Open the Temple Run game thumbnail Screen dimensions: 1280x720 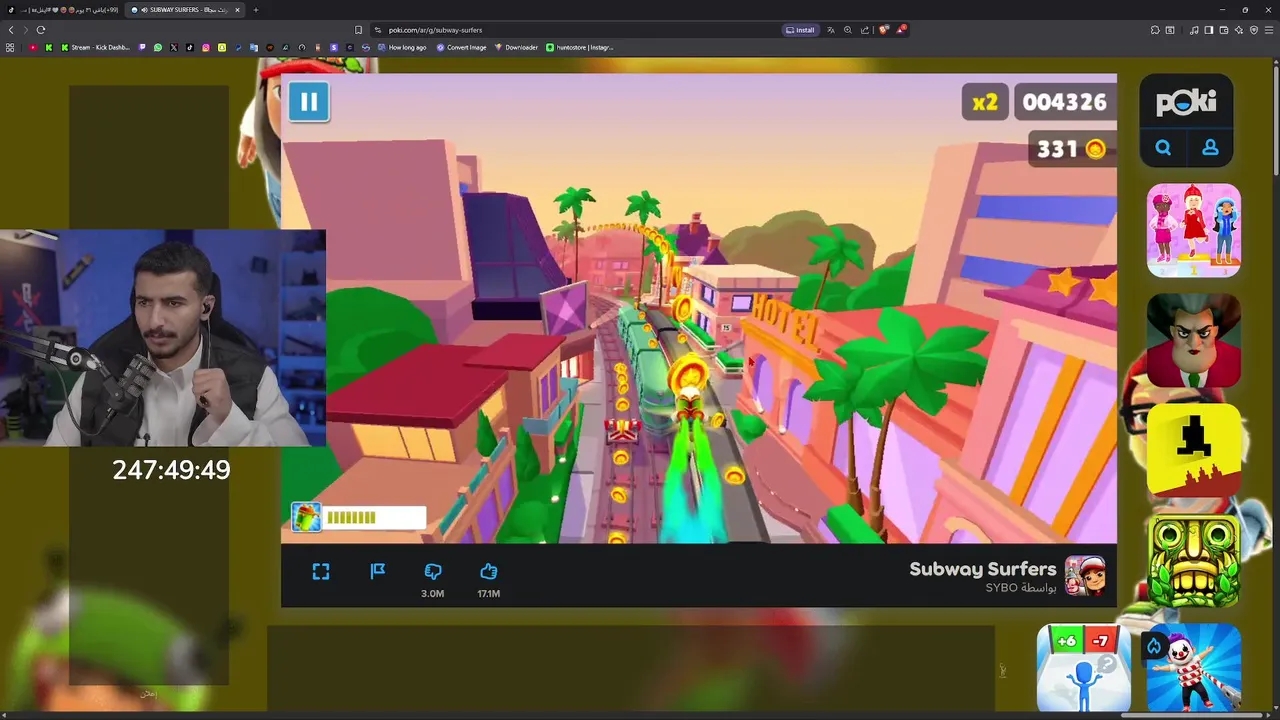click(1194, 560)
